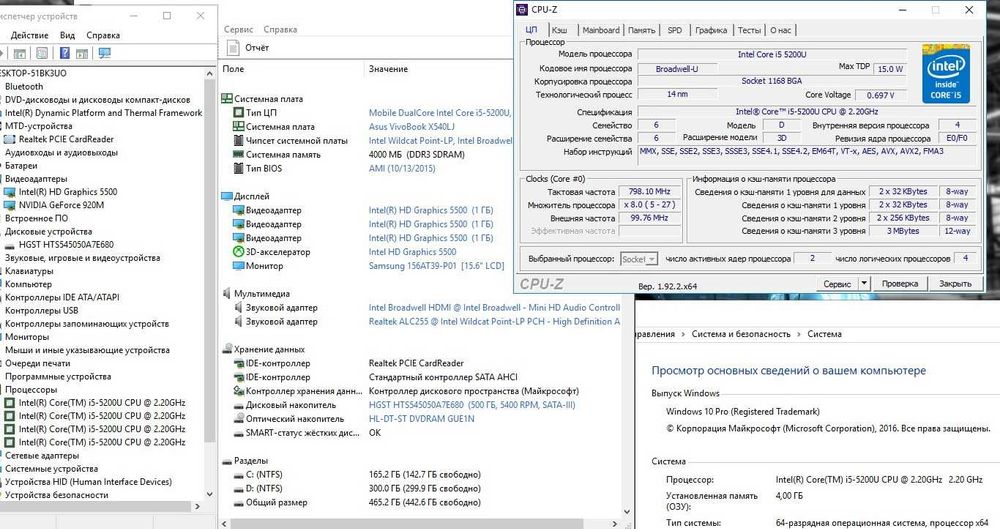Image resolution: width=1000 pixels, height=529 pixels.
Task: Toggle action pane icon in Device Manager toolbar
Action: click(x=82, y=54)
